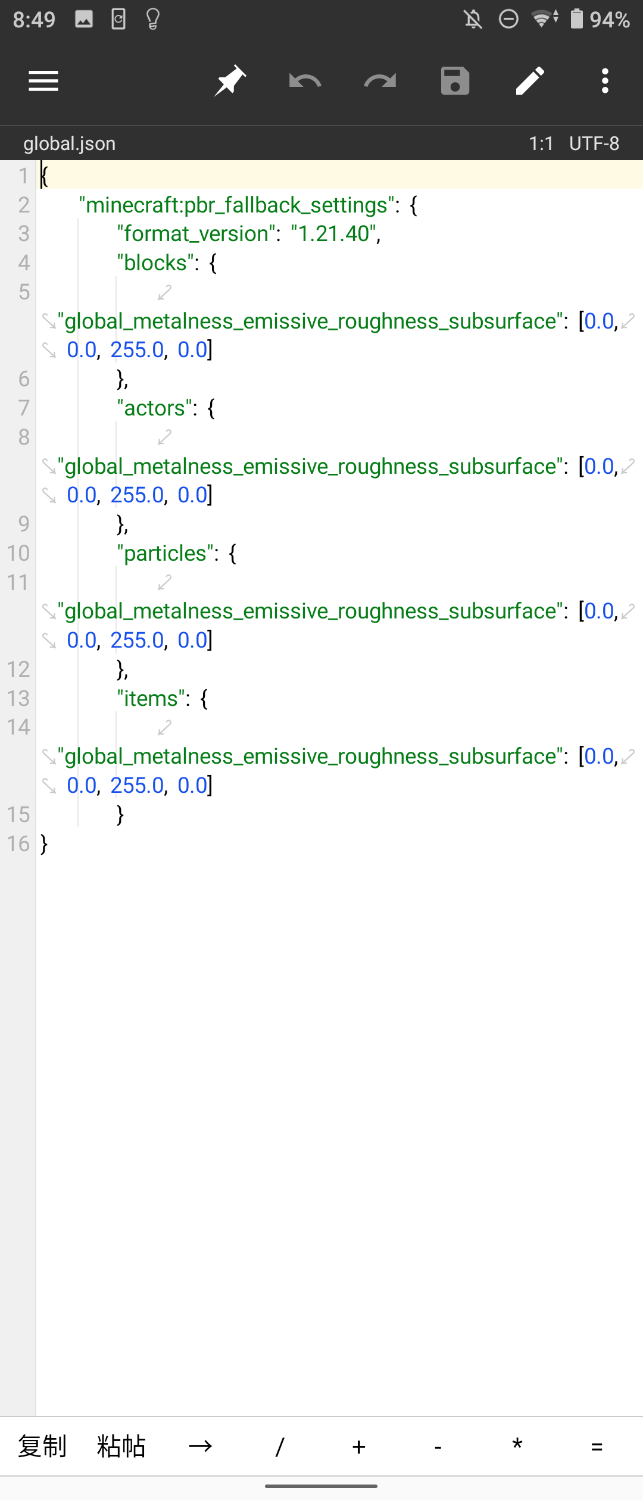Image resolution: width=643 pixels, height=1500 pixels.
Task: Tap the battery 94% indicator
Action: tap(599, 19)
